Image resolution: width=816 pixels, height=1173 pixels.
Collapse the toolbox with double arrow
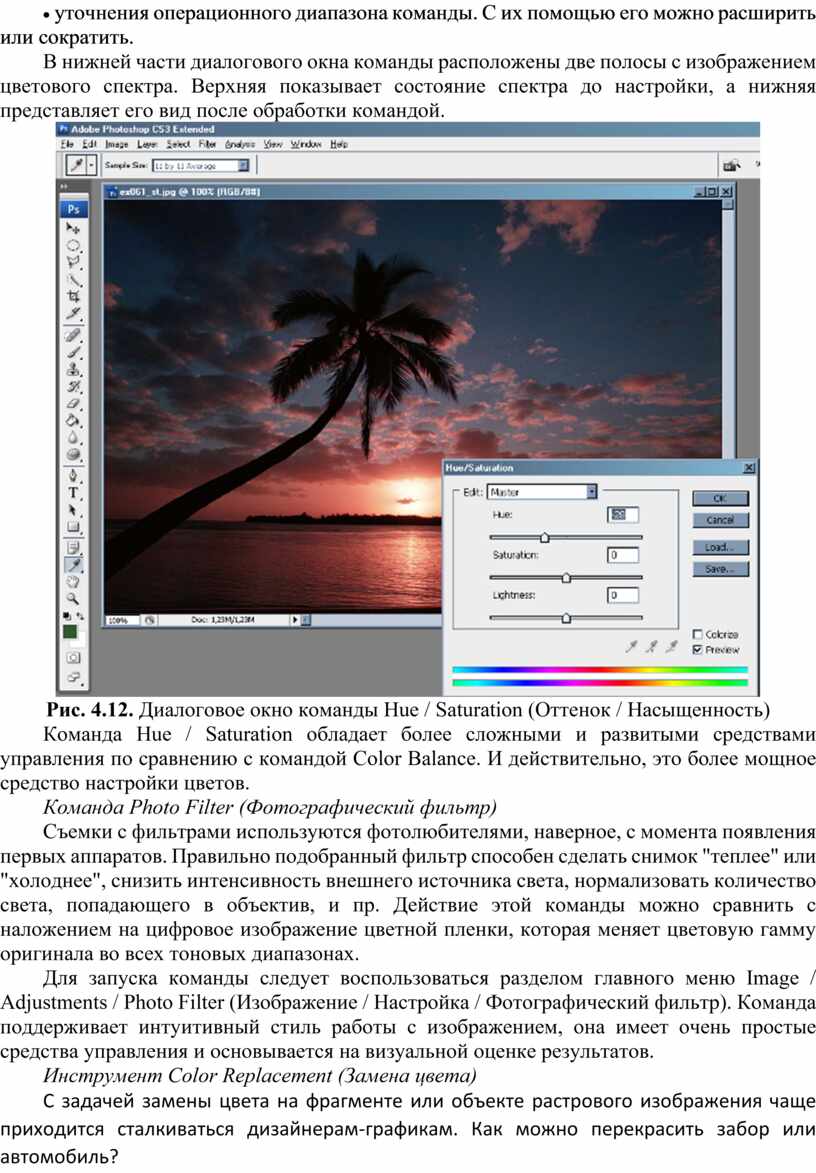64,186
